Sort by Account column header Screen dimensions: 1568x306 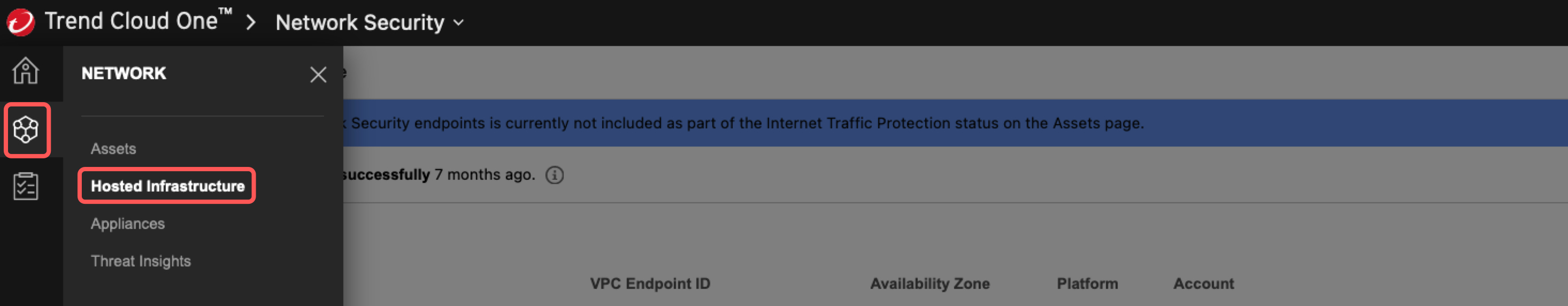tap(1203, 284)
